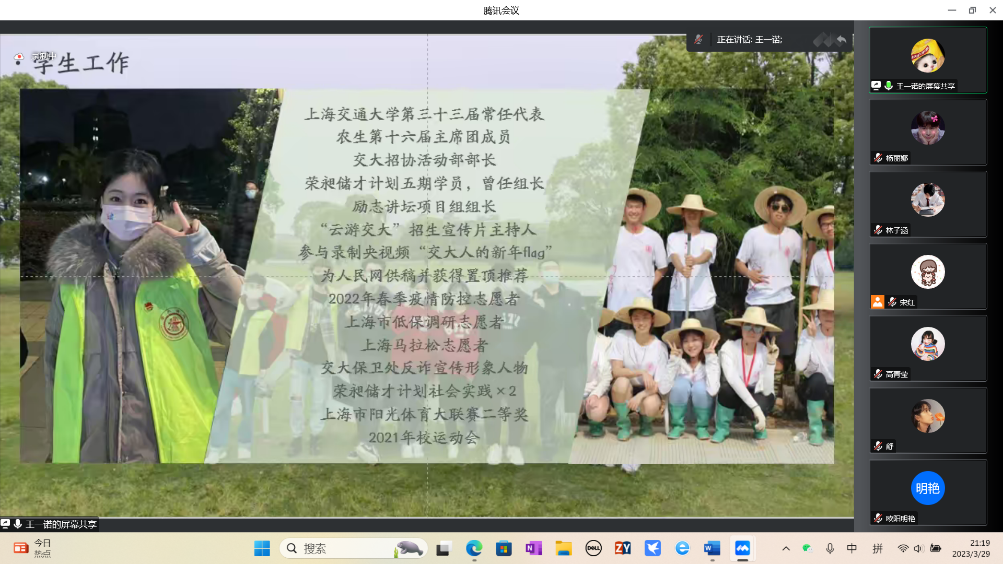Toggle the 拼 pinyin input mode indicator
Image resolution: width=1003 pixels, height=564 pixels.
[x=878, y=548]
